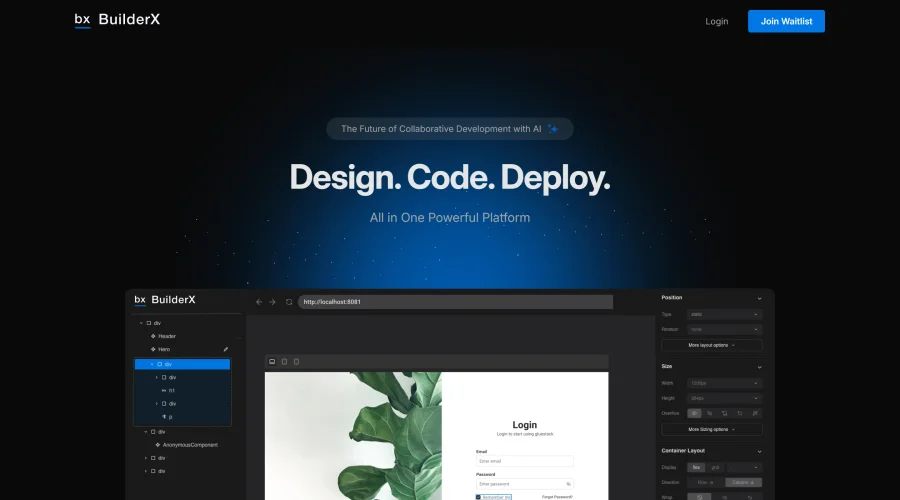Click the Login heading in the canvas preview
Image resolution: width=900 pixels, height=500 pixels.
tap(525, 425)
